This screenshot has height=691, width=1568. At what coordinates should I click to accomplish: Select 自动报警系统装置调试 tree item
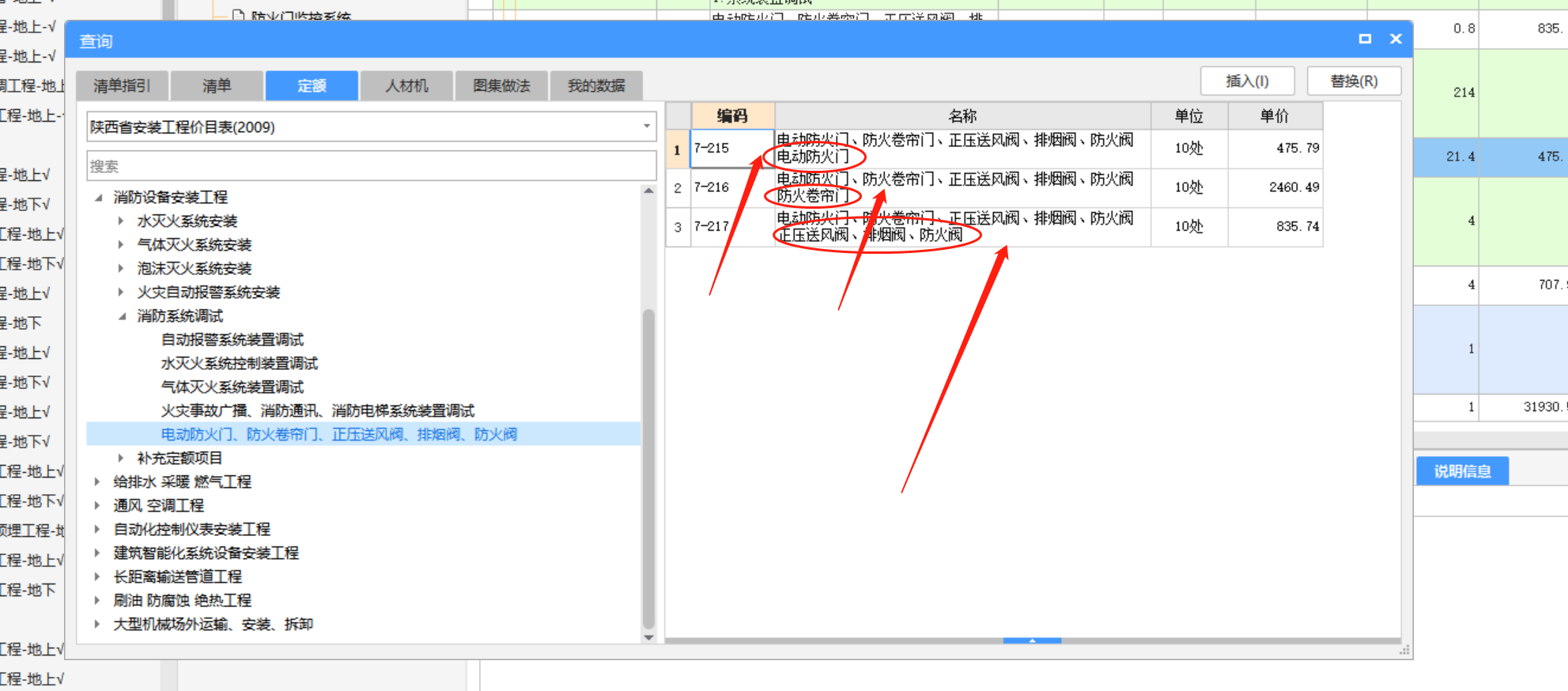(x=232, y=339)
